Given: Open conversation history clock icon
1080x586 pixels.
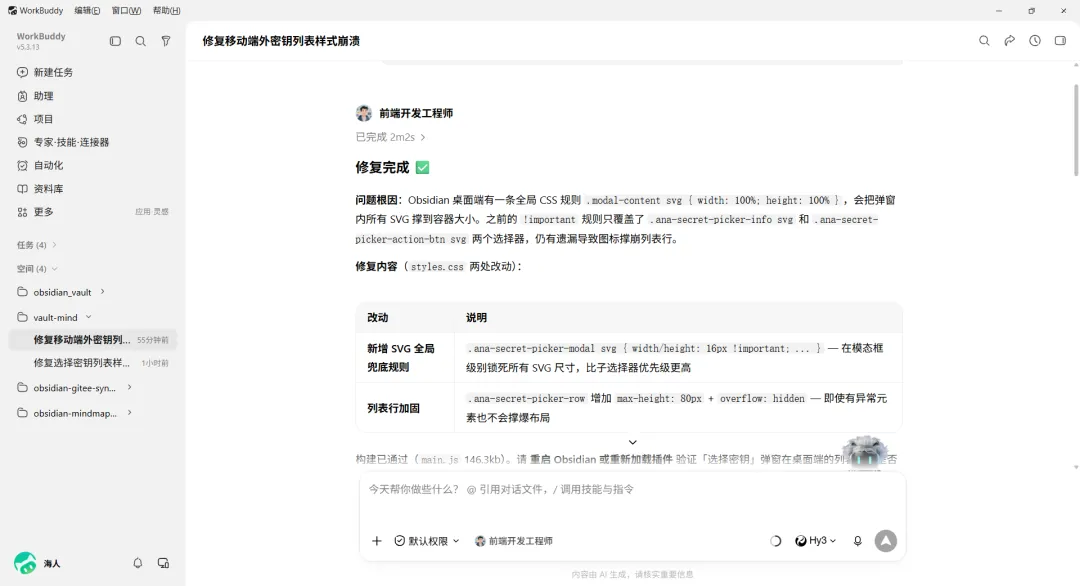Looking at the screenshot, I should pyautogui.click(x=1035, y=41).
